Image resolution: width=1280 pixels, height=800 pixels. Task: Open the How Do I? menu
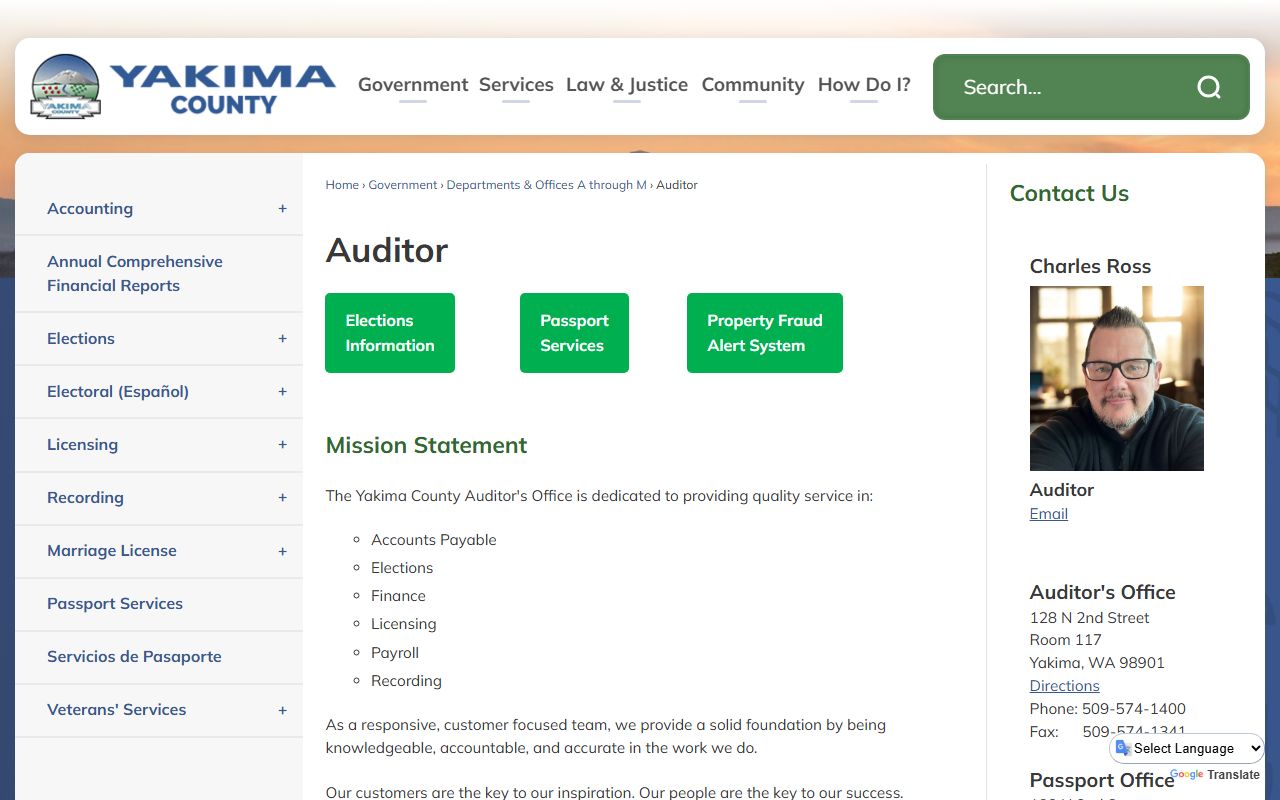864,85
